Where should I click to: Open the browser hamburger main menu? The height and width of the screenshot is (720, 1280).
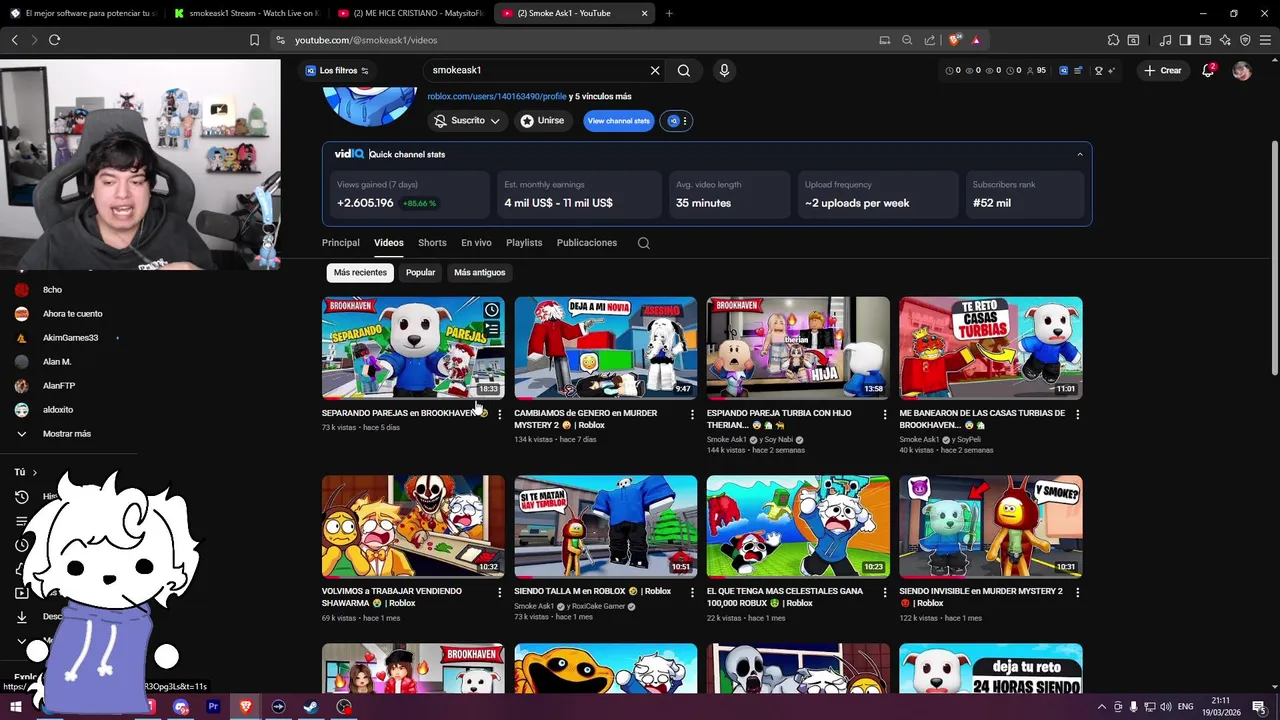[1265, 40]
